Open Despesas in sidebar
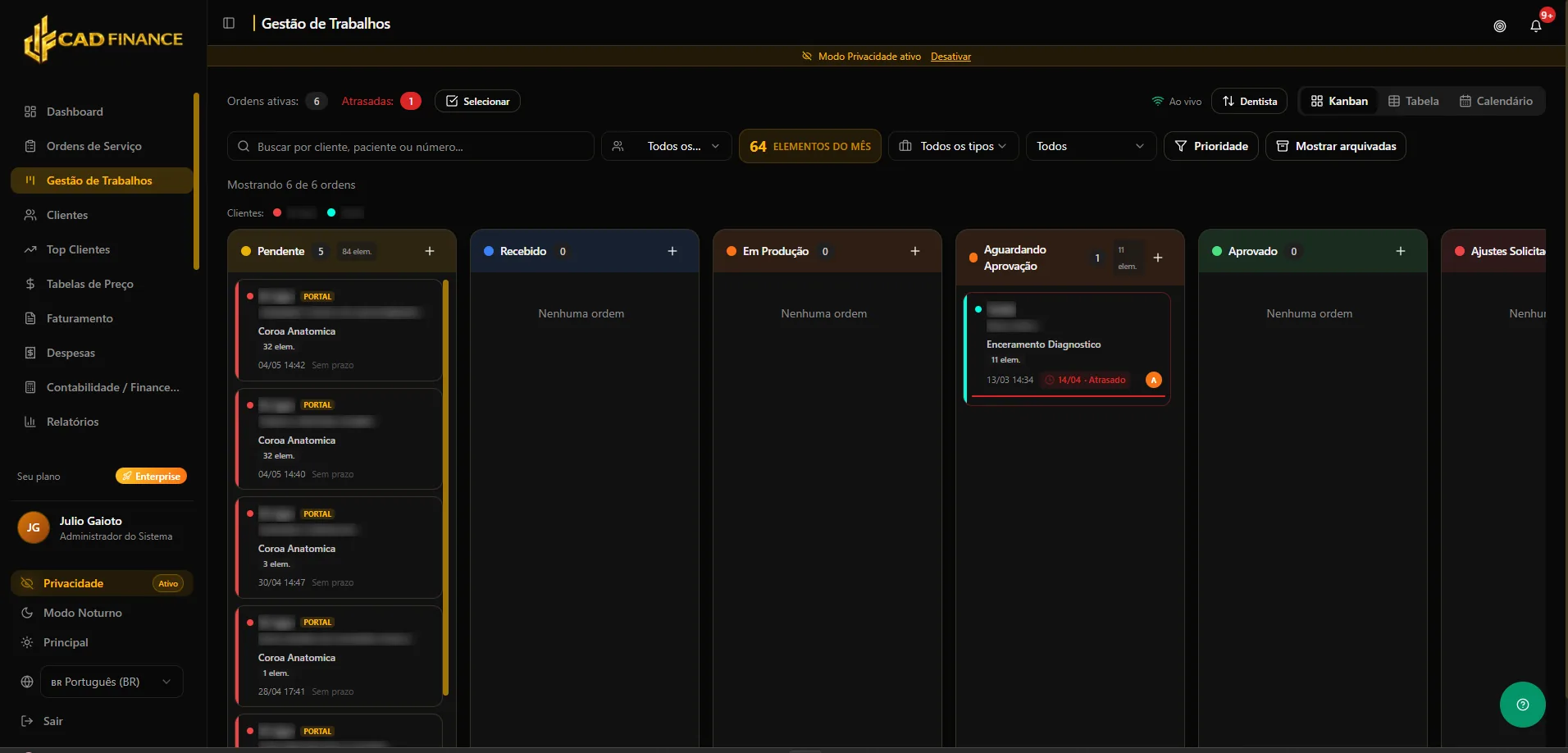 (102, 353)
